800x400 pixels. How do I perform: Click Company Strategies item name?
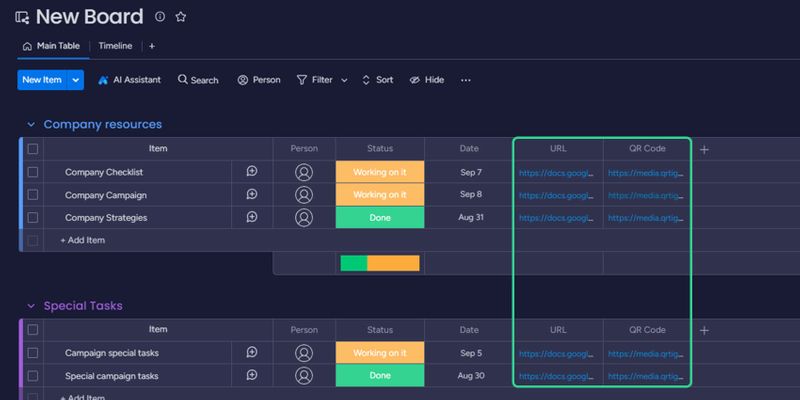106,218
